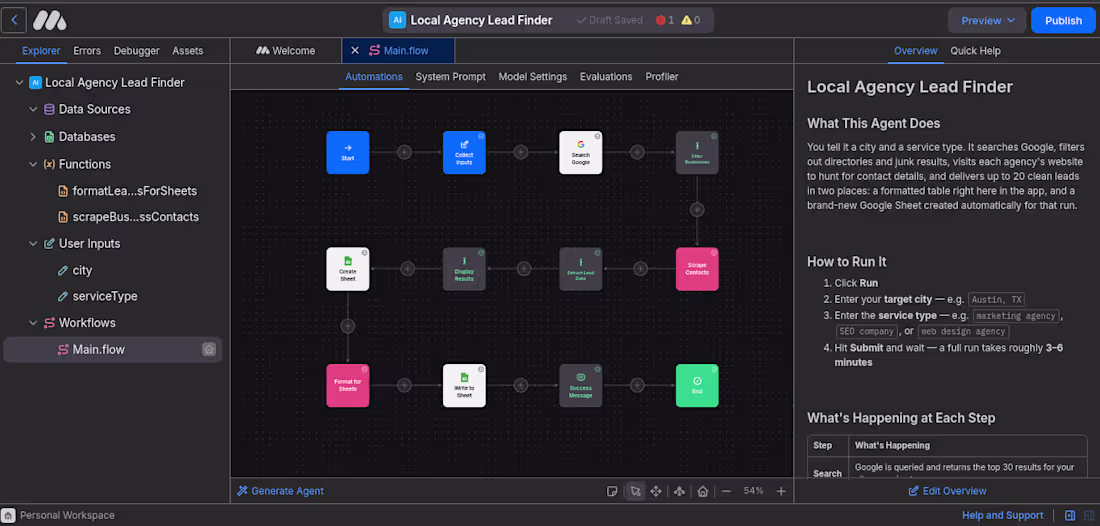Click the auto-arrange layout icon
The height and width of the screenshot is (526, 1100).
pos(679,491)
